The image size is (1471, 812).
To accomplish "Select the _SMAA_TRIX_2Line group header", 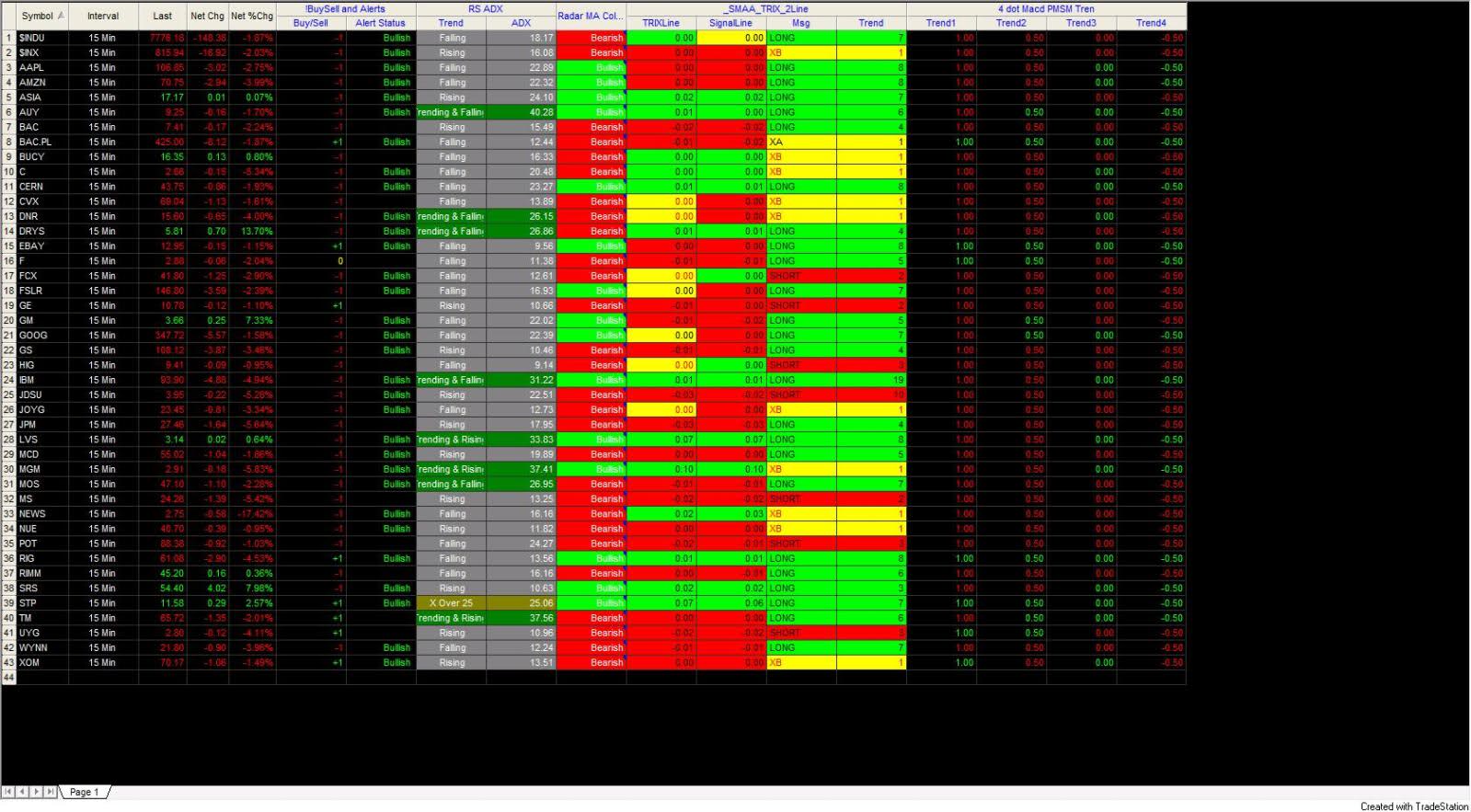I will [x=766, y=9].
